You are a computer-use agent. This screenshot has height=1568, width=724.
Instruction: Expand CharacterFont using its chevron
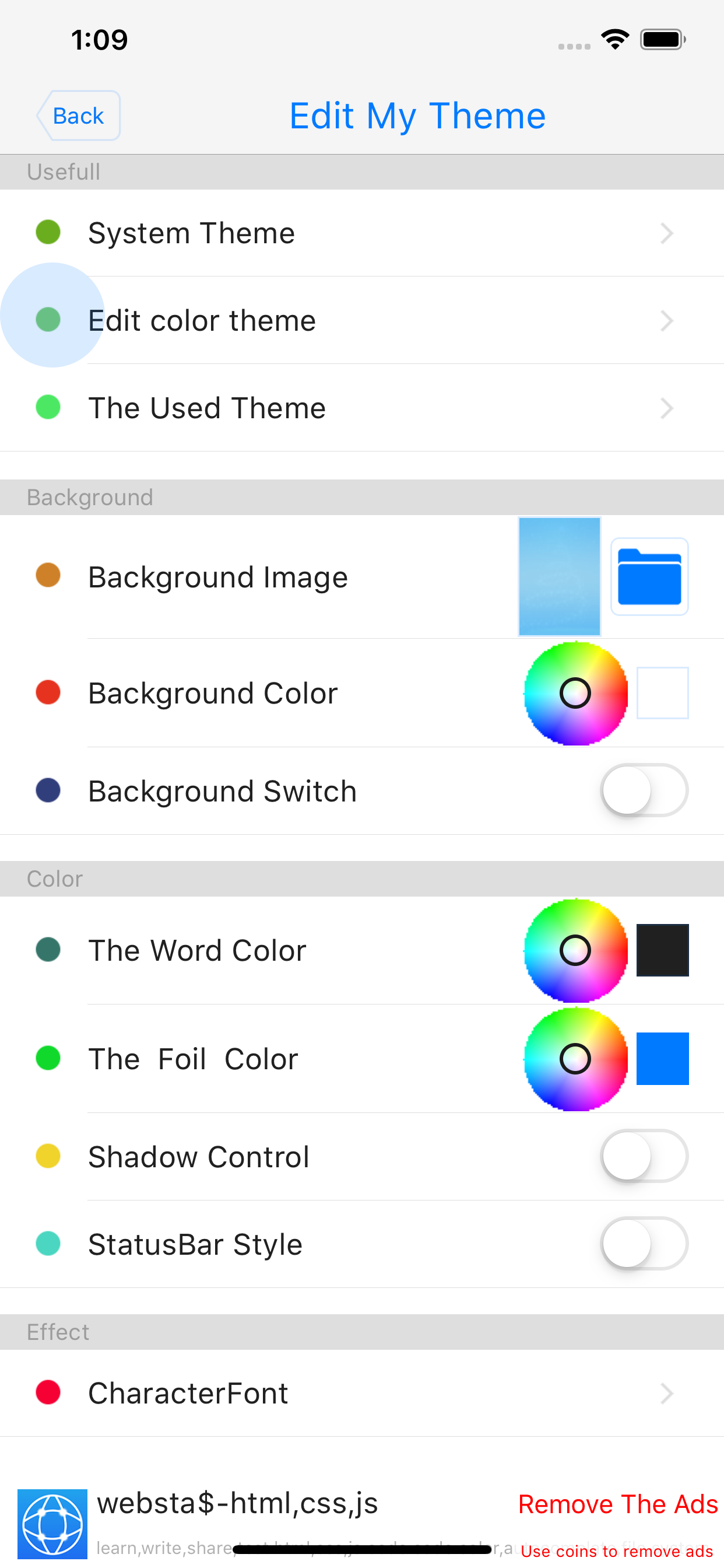pyautogui.click(x=667, y=1392)
